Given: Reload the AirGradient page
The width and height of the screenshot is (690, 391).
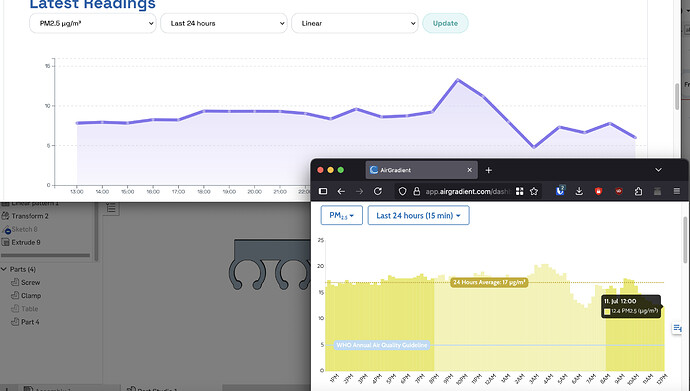Looking at the screenshot, I should click(x=378, y=191).
